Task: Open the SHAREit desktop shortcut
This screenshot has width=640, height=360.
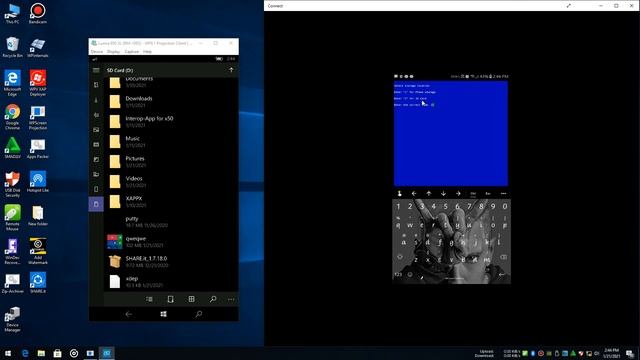Action: coord(38,283)
